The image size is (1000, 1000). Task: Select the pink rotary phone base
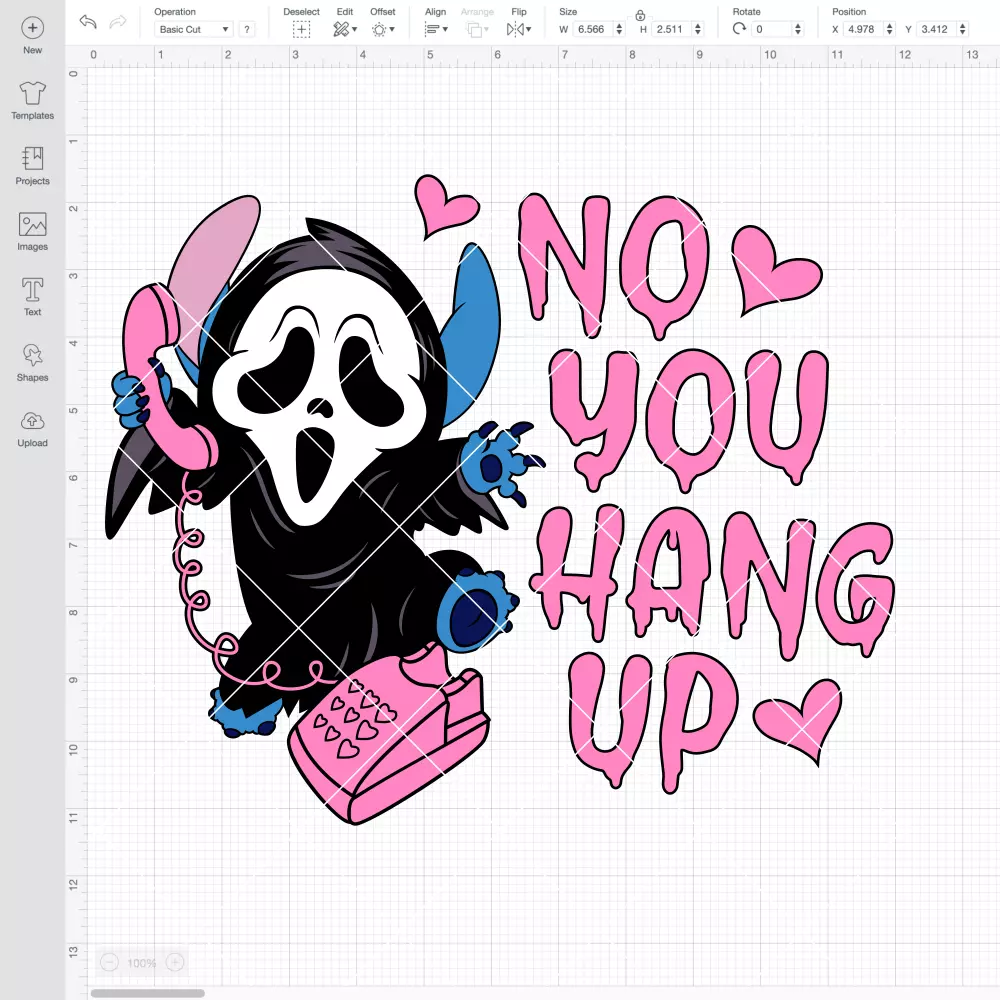click(x=389, y=733)
